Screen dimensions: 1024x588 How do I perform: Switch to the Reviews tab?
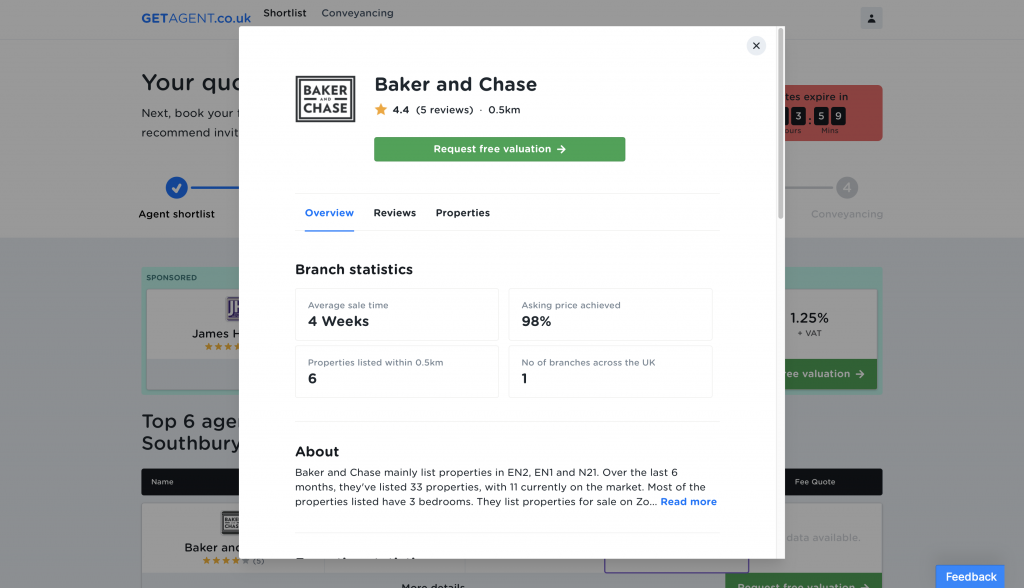(395, 213)
